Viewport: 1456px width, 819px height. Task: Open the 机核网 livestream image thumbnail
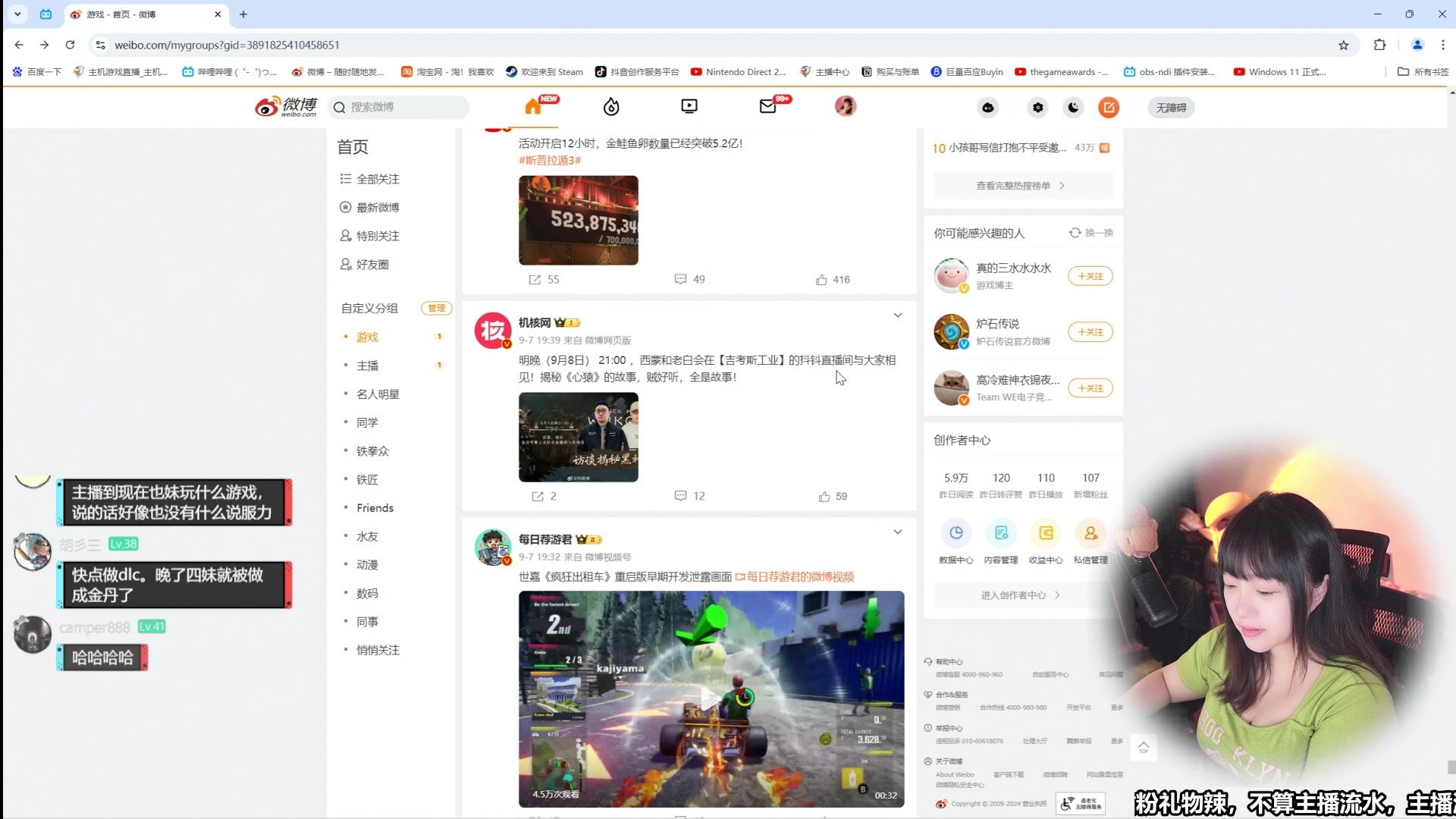click(x=578, y=437)
